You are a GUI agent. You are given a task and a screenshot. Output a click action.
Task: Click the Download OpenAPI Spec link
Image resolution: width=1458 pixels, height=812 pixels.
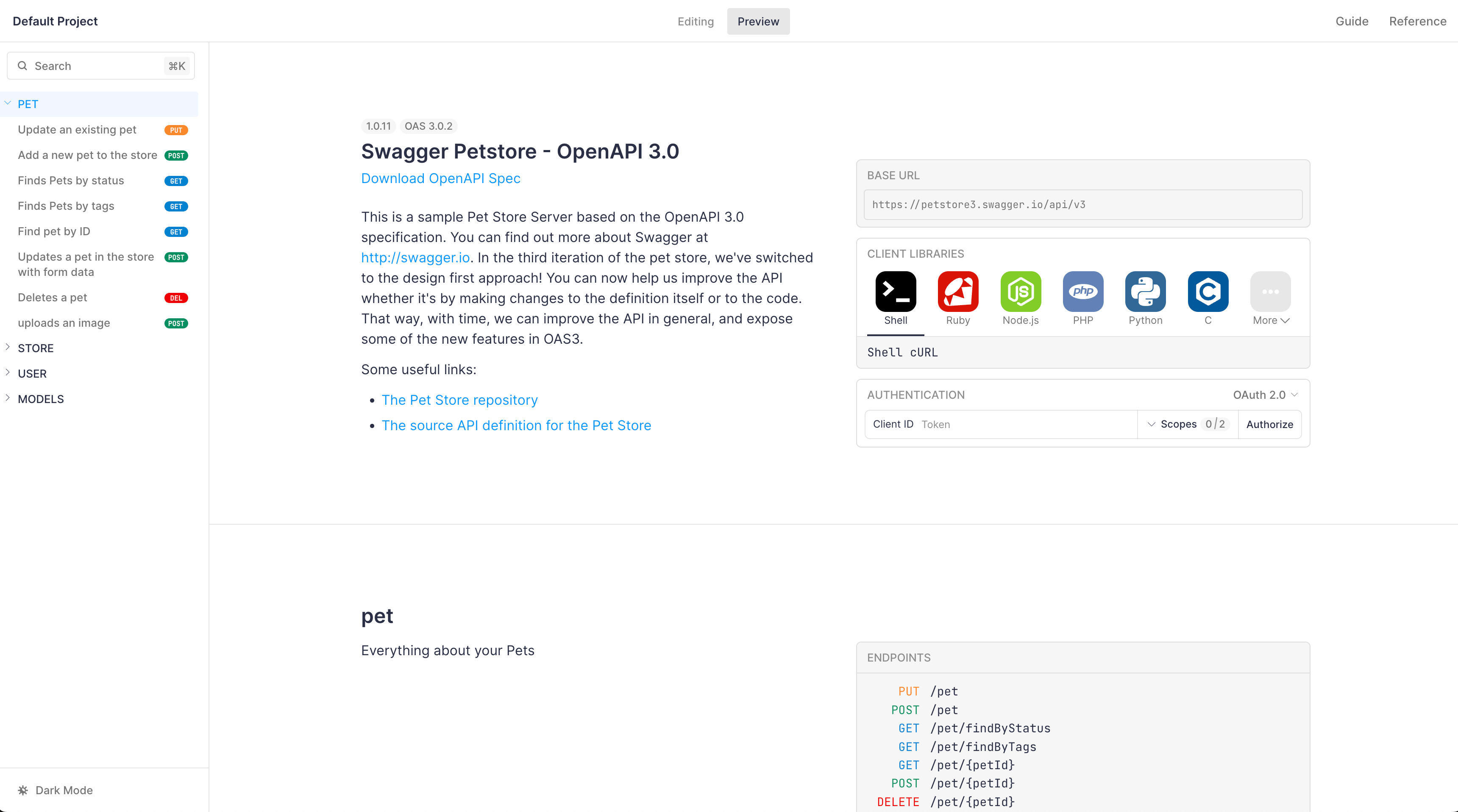pyautogui.click(x=441, y=178)
